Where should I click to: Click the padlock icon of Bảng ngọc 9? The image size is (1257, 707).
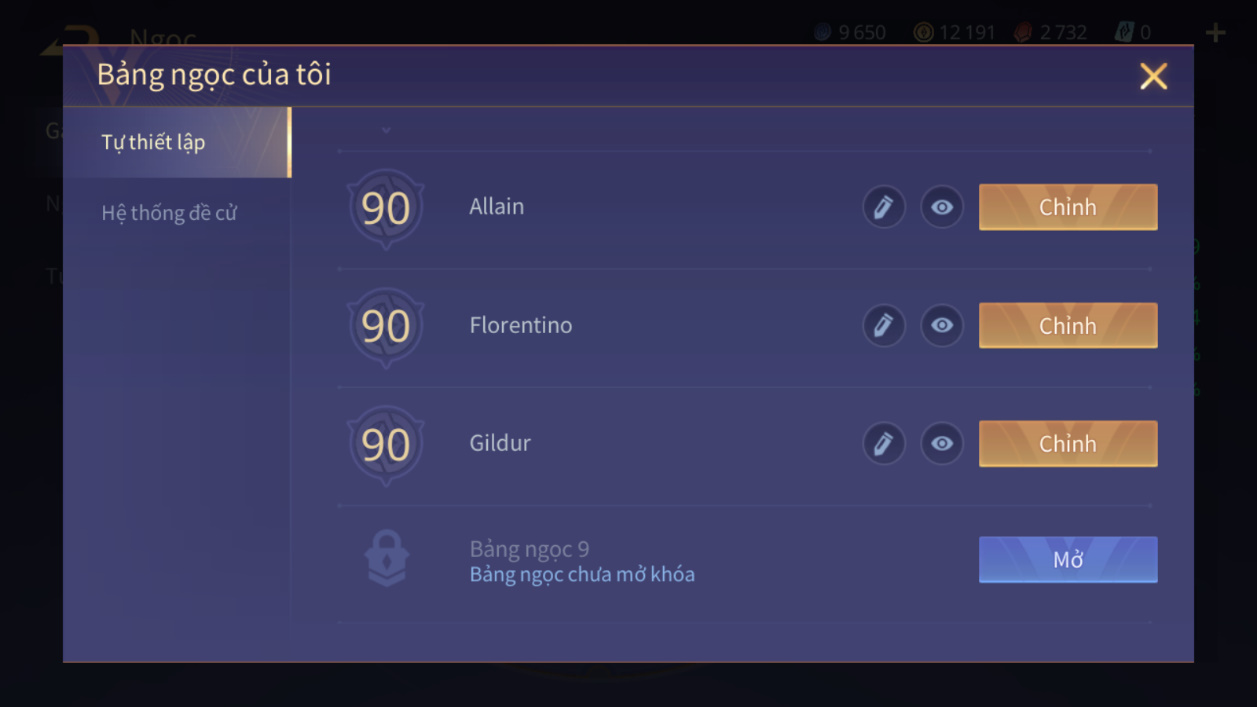[x=386, y=558]
